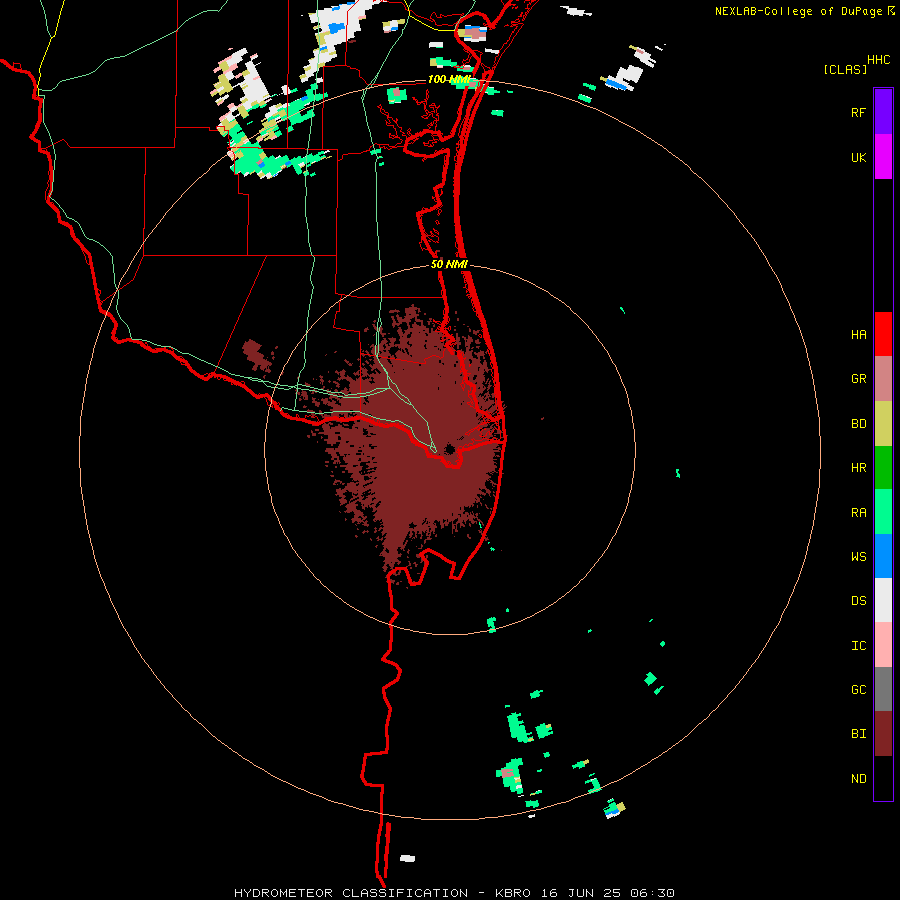Click the "BD" legend label text
Screen dimensions: 900x900
click(x=858, y=424)
